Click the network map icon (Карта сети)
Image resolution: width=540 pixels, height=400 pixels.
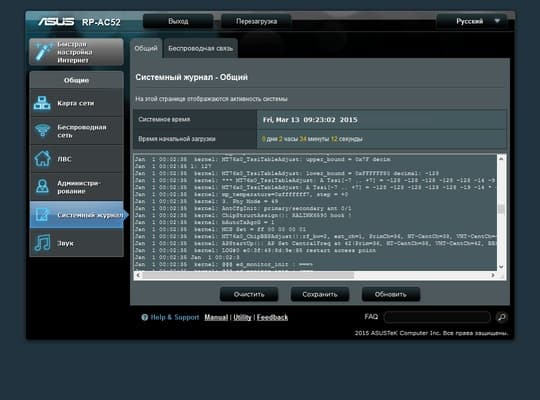pyautogui.click(x=42, y=103)
